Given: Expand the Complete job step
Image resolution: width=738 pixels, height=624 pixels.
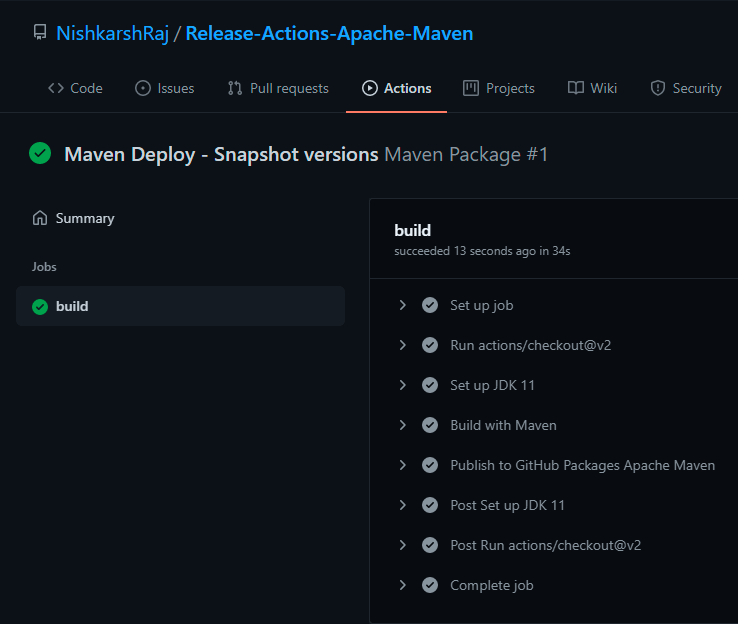Looking at the screenshot, I should pyautogui.click(x=402, y=585).
